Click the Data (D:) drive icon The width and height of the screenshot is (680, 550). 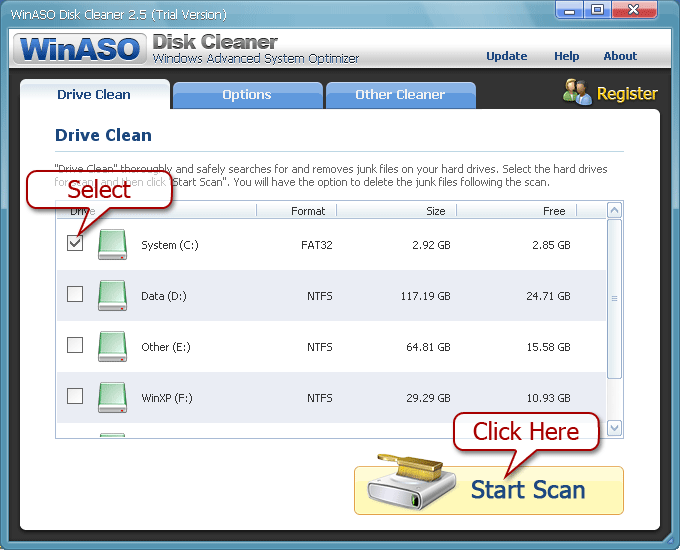tap(112, 295)
